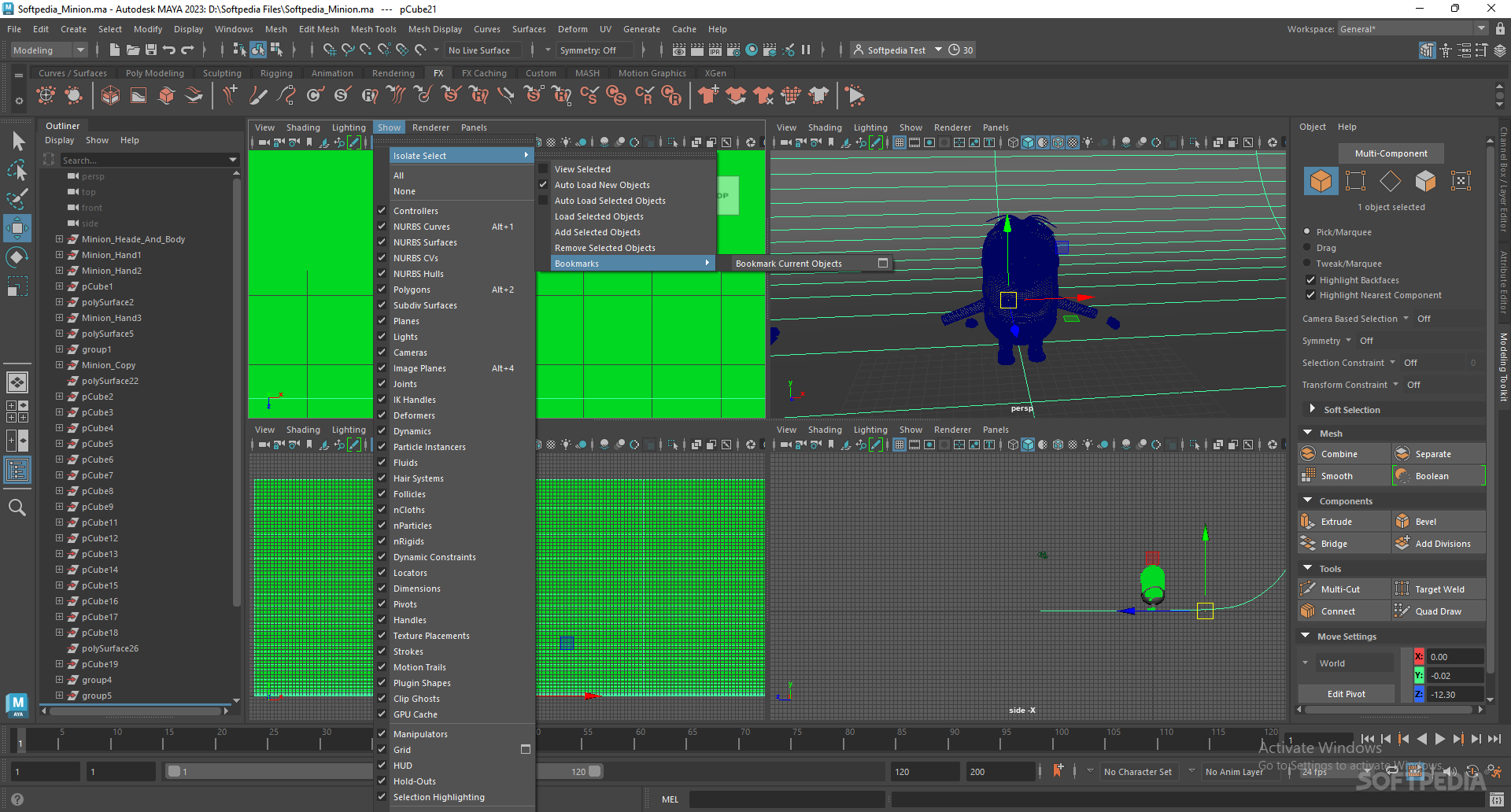The width and height of the screenshot is (1511, 812).
Task: Click Outliner horizontal scrollbar
Action: point(134,710)
